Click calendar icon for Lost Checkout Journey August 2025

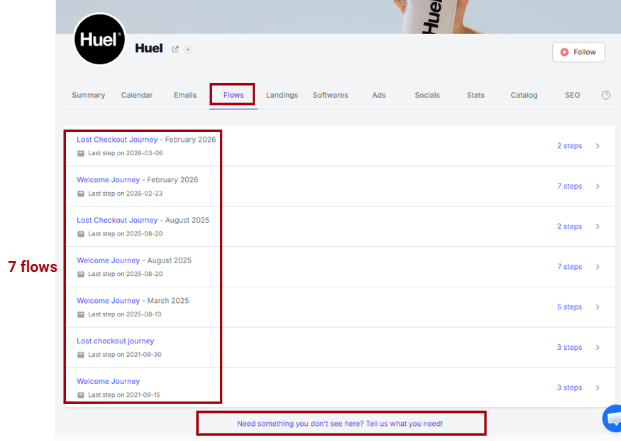81,234
